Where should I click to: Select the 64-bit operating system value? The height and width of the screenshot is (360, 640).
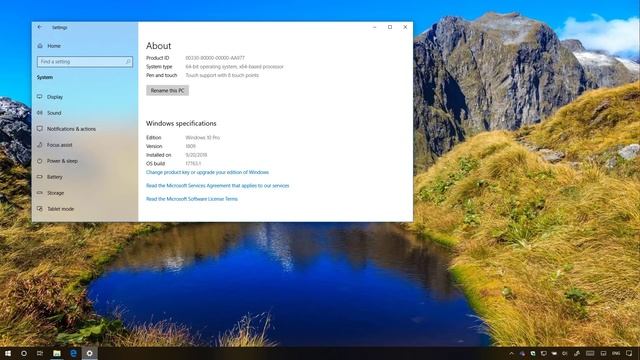pyautogui.click(x=234, y=67)
